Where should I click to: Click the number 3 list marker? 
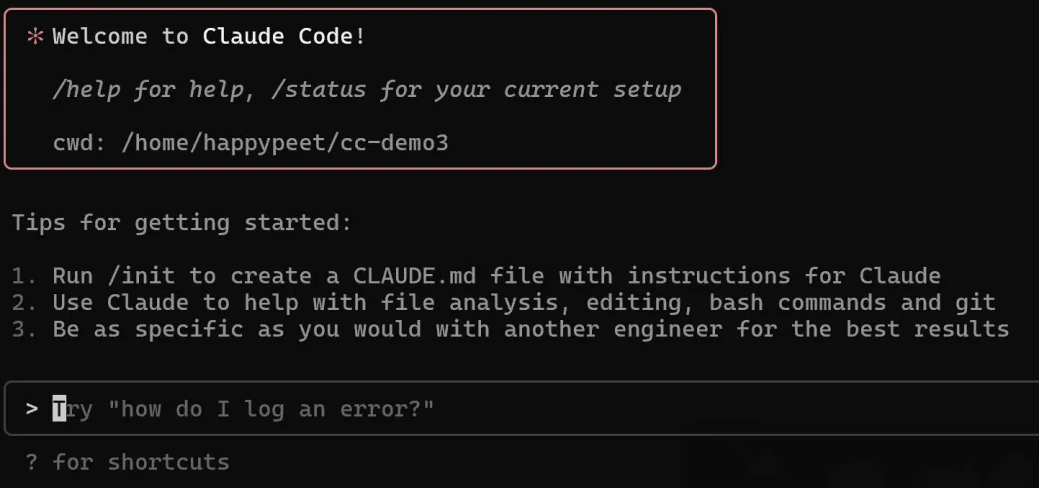pos(23,329)
